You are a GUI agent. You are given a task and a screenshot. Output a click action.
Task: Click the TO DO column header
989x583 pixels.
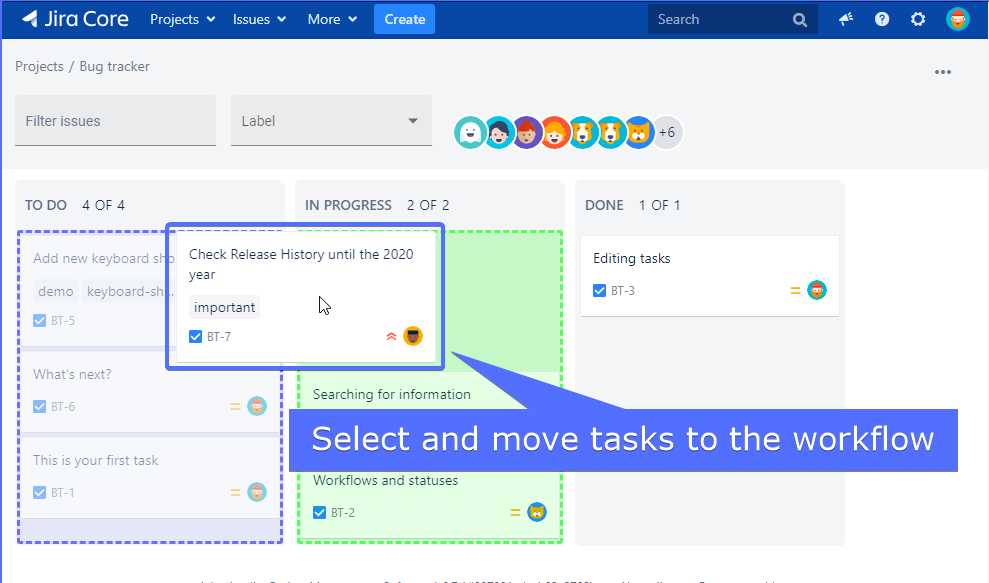click(46, 205)
